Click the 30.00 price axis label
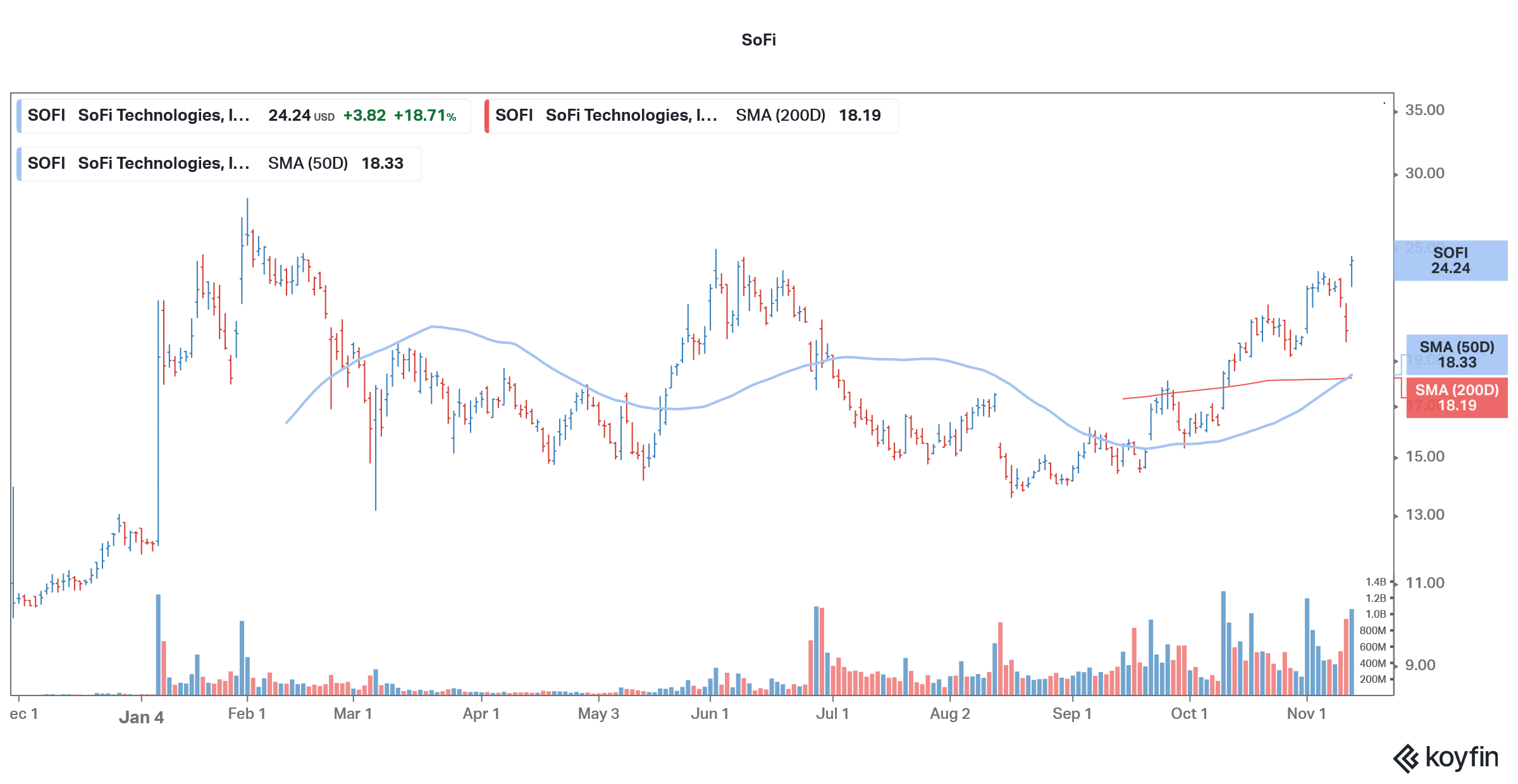Screen dimensions: 1518x784 (x=1424, y=173)
